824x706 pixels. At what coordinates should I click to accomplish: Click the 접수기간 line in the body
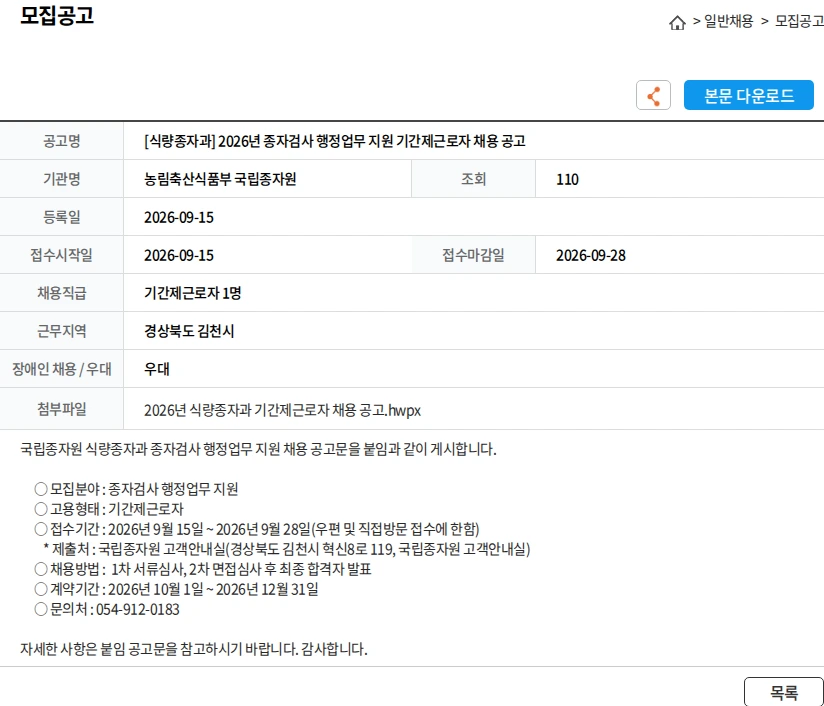[257, 529]
